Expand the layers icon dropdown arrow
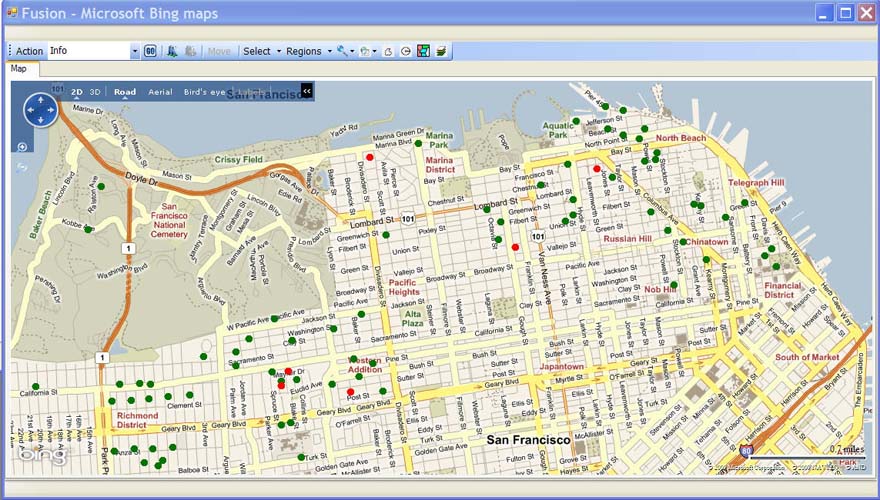880x500 pixels. [x=374, y=52]
